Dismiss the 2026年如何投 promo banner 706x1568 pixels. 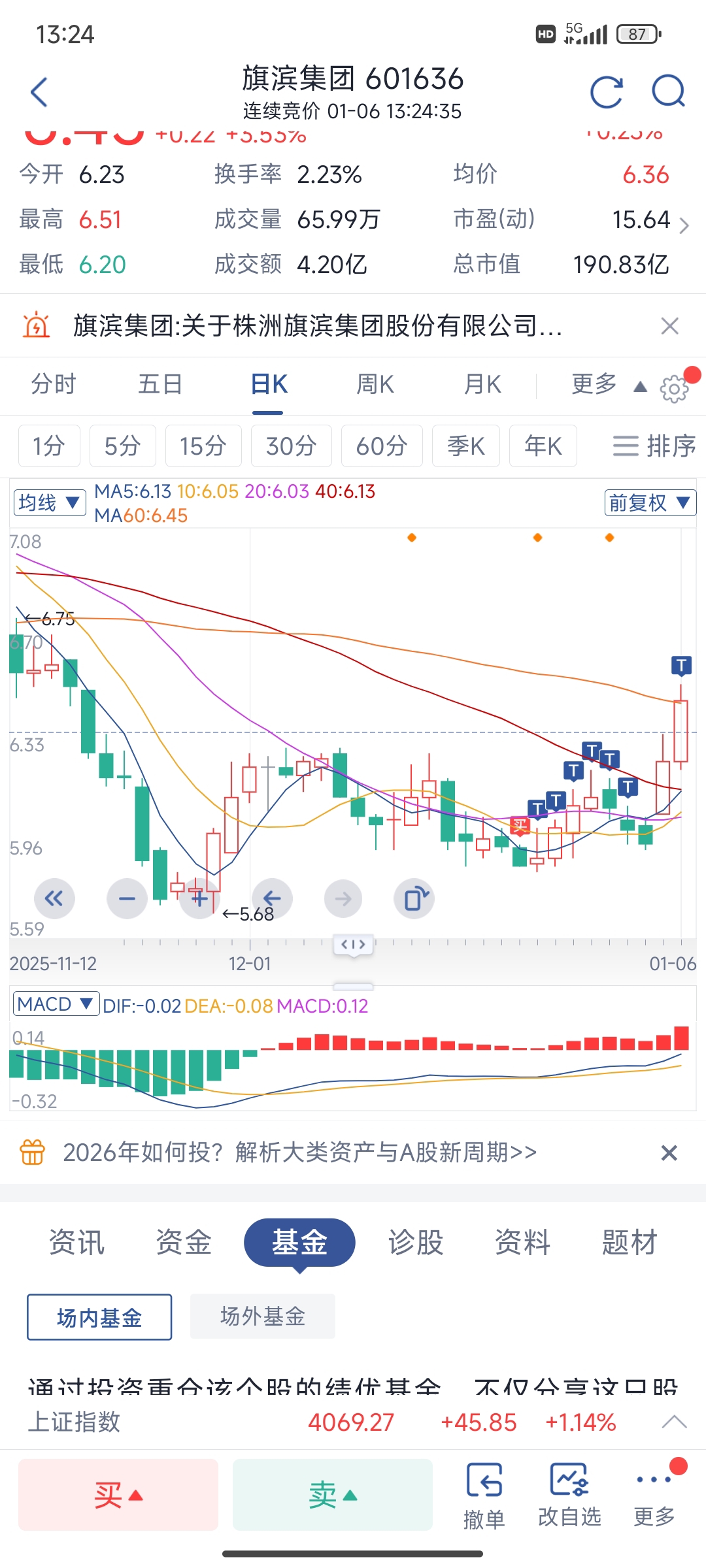(x=669, y=1152)
